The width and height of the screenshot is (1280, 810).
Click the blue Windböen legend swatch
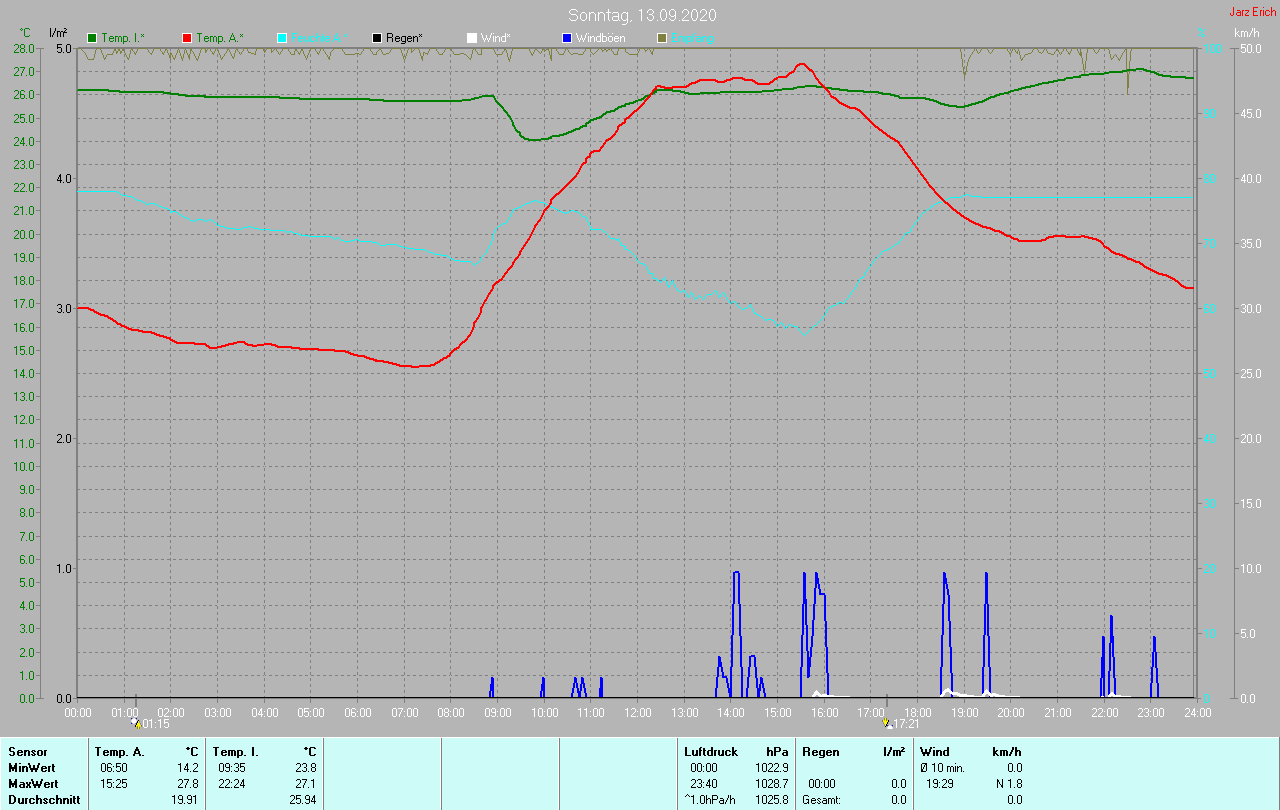point(567,38)
